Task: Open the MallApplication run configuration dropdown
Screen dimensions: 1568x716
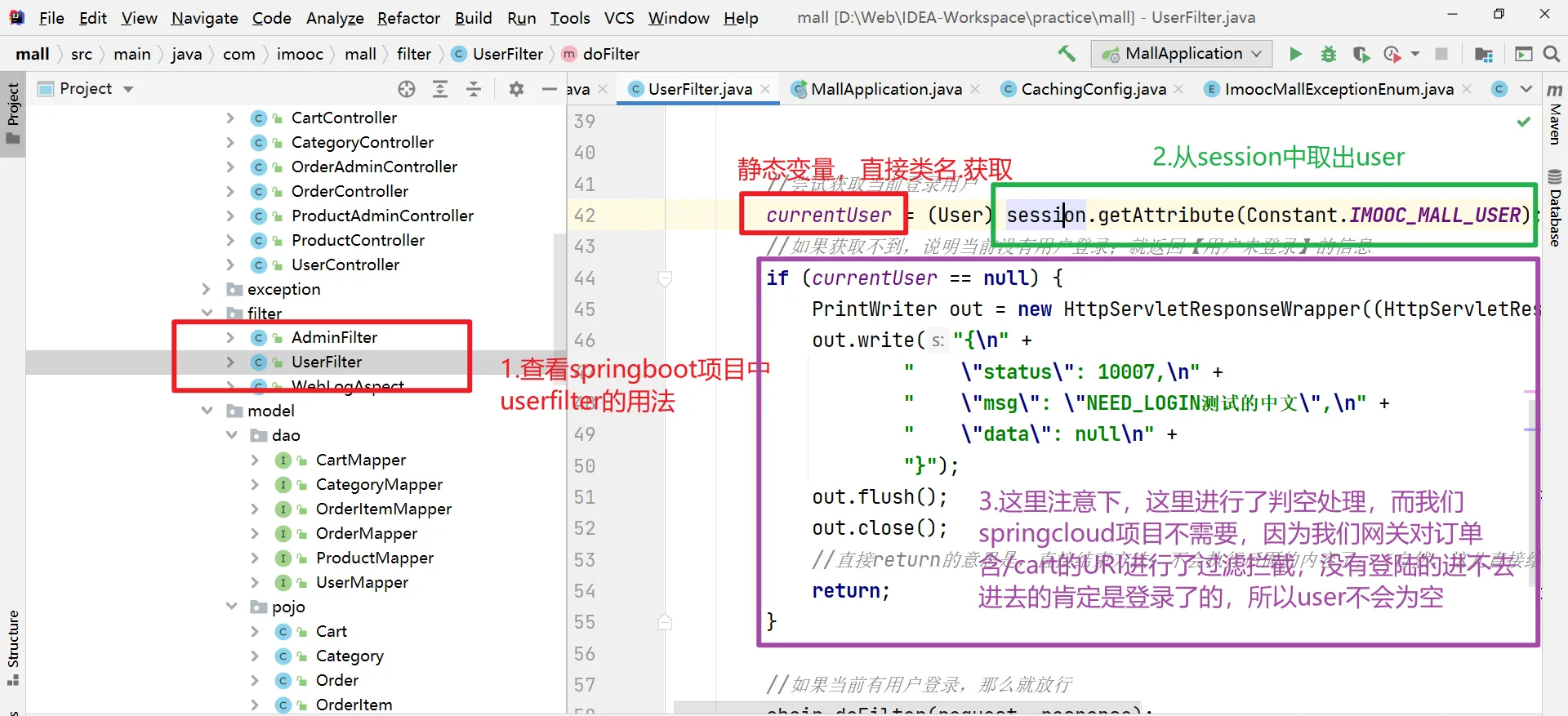Action: (1182, 54)
